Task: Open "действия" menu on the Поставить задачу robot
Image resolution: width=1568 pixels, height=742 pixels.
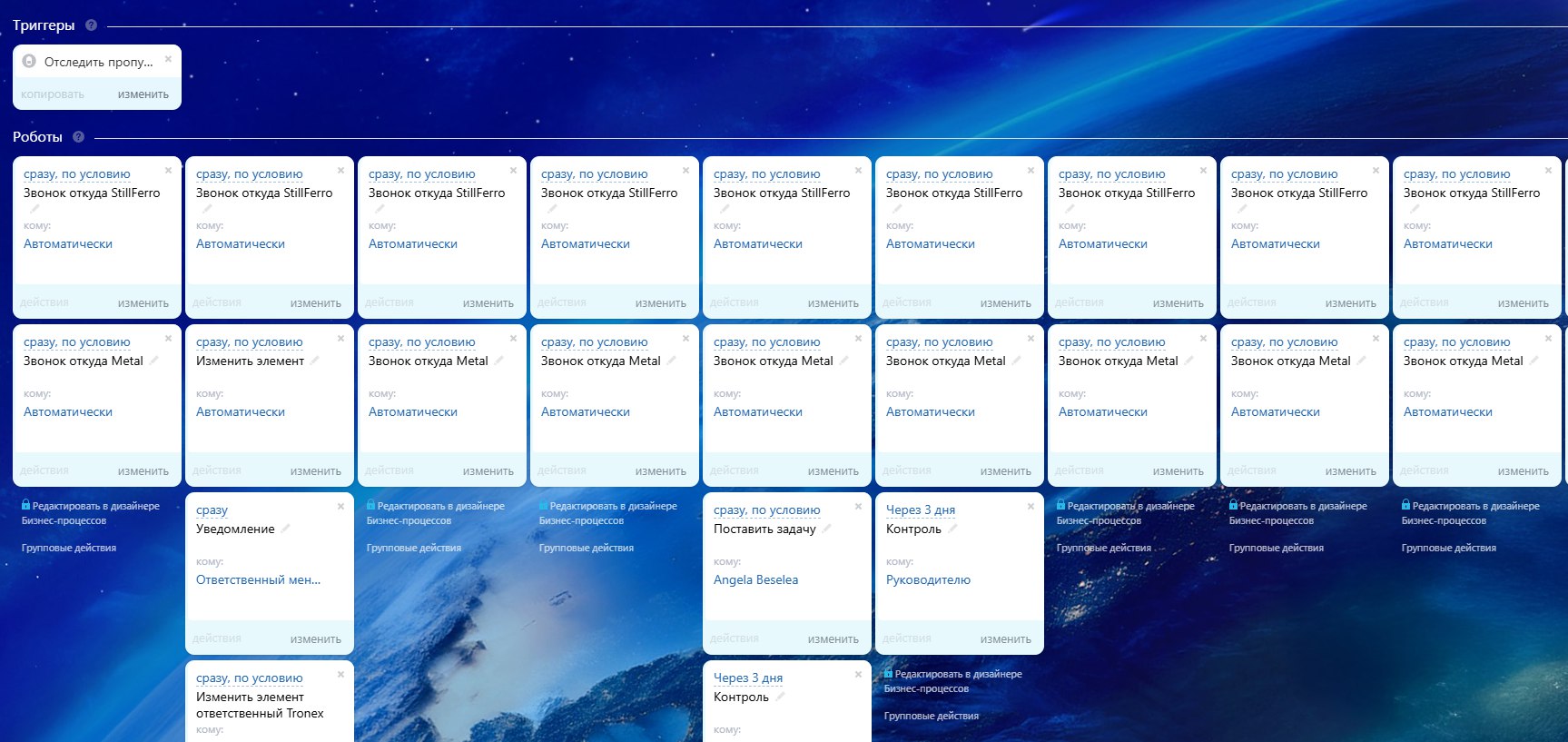Action: pos(735,639)
